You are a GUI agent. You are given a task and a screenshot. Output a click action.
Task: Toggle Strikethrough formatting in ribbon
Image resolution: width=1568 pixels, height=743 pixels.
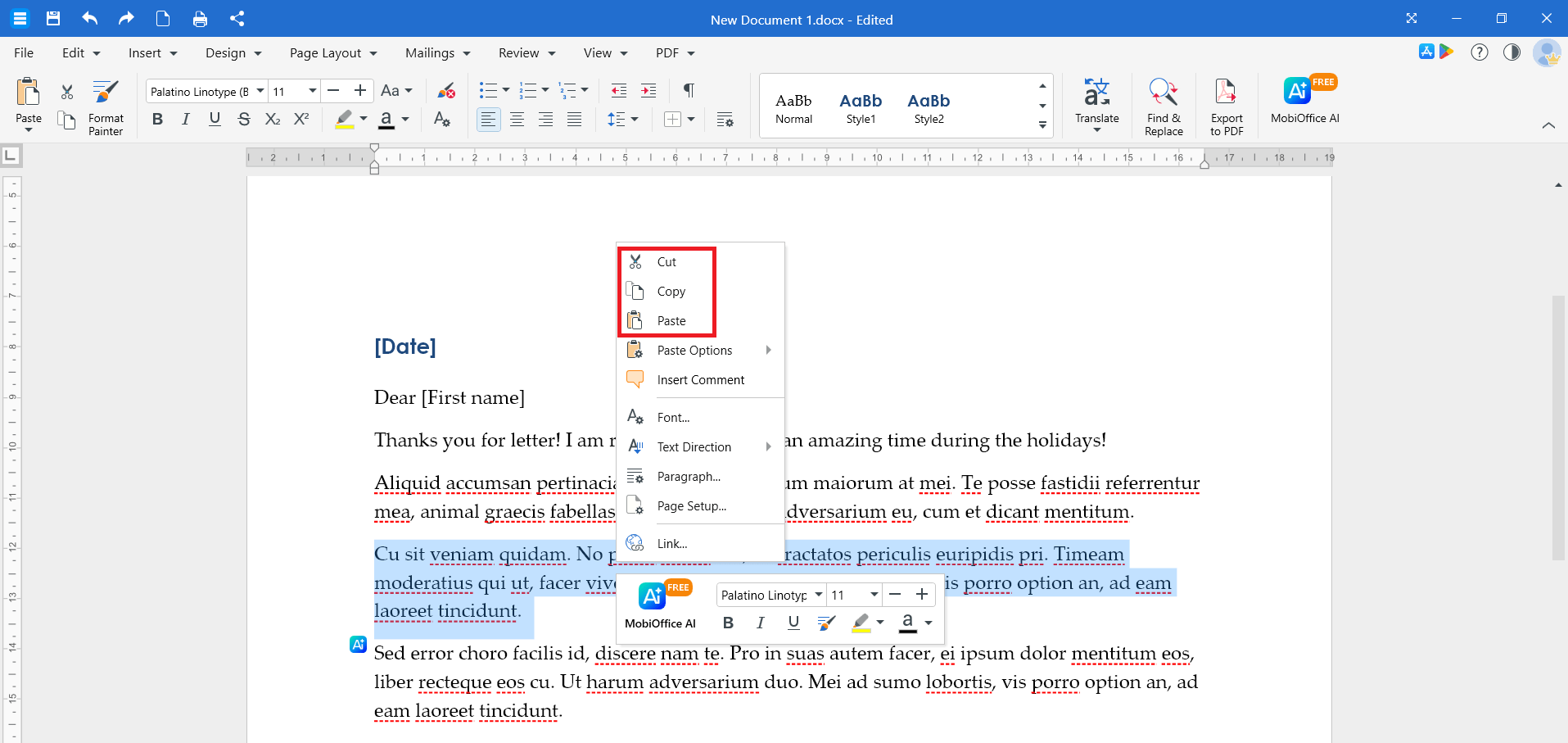(243, 120)
